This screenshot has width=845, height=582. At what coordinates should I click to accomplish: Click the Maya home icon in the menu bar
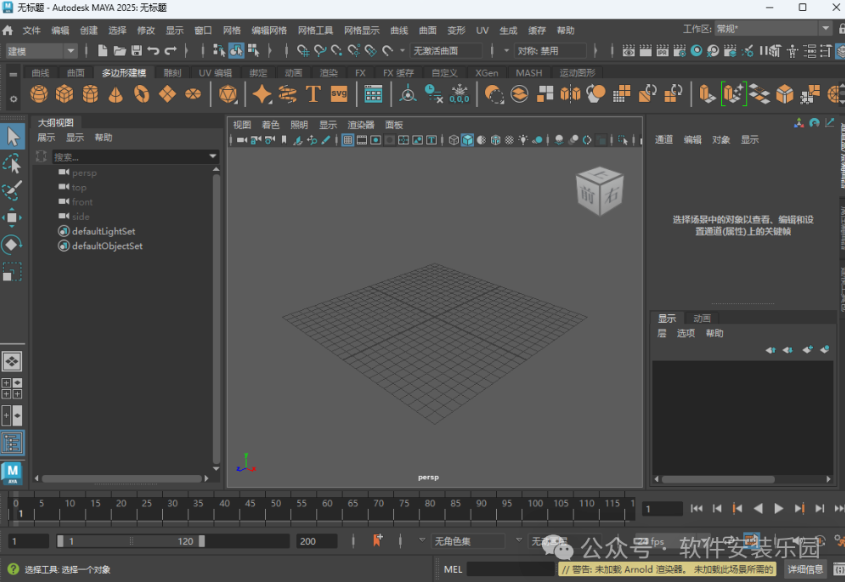(x=8, y=30)
